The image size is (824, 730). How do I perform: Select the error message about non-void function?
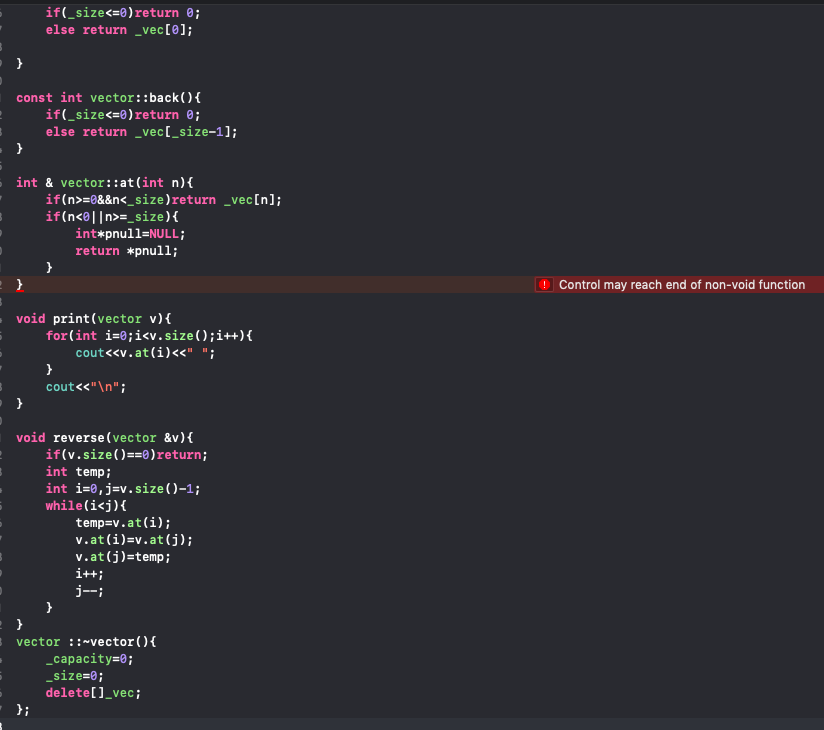682,284
